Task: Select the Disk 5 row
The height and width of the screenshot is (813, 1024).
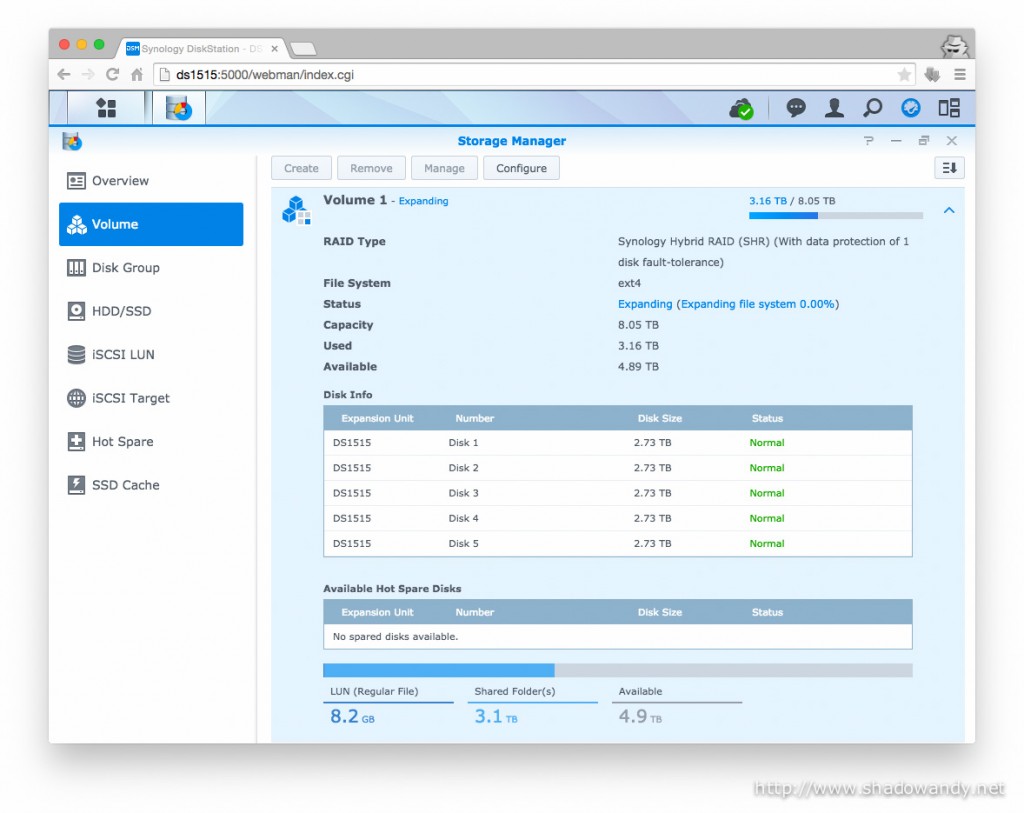Action: pos(617,543)
